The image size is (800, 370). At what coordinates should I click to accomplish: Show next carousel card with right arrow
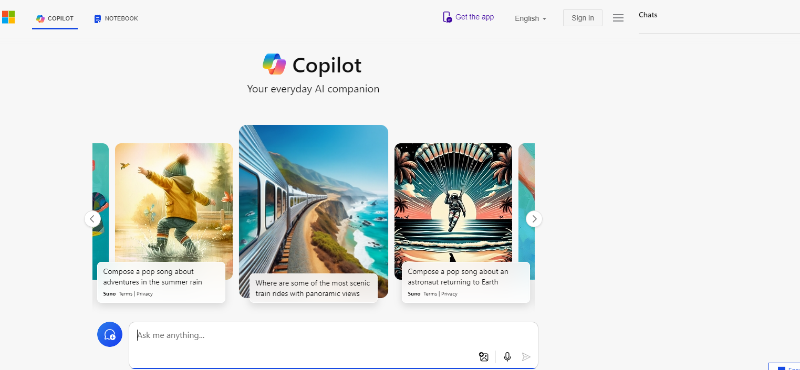click(534, 219)
